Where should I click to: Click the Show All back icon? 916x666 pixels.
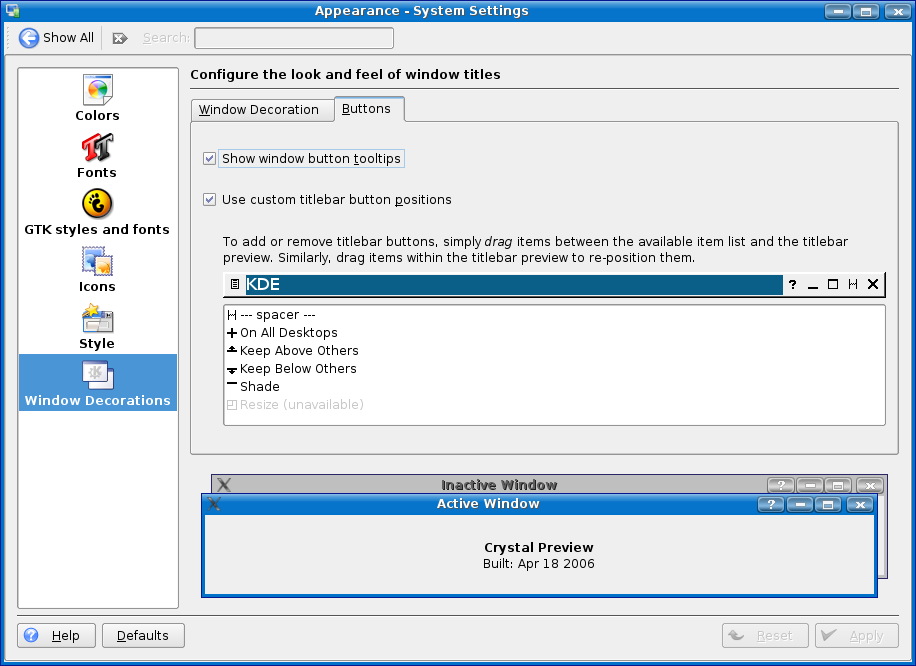29,38
